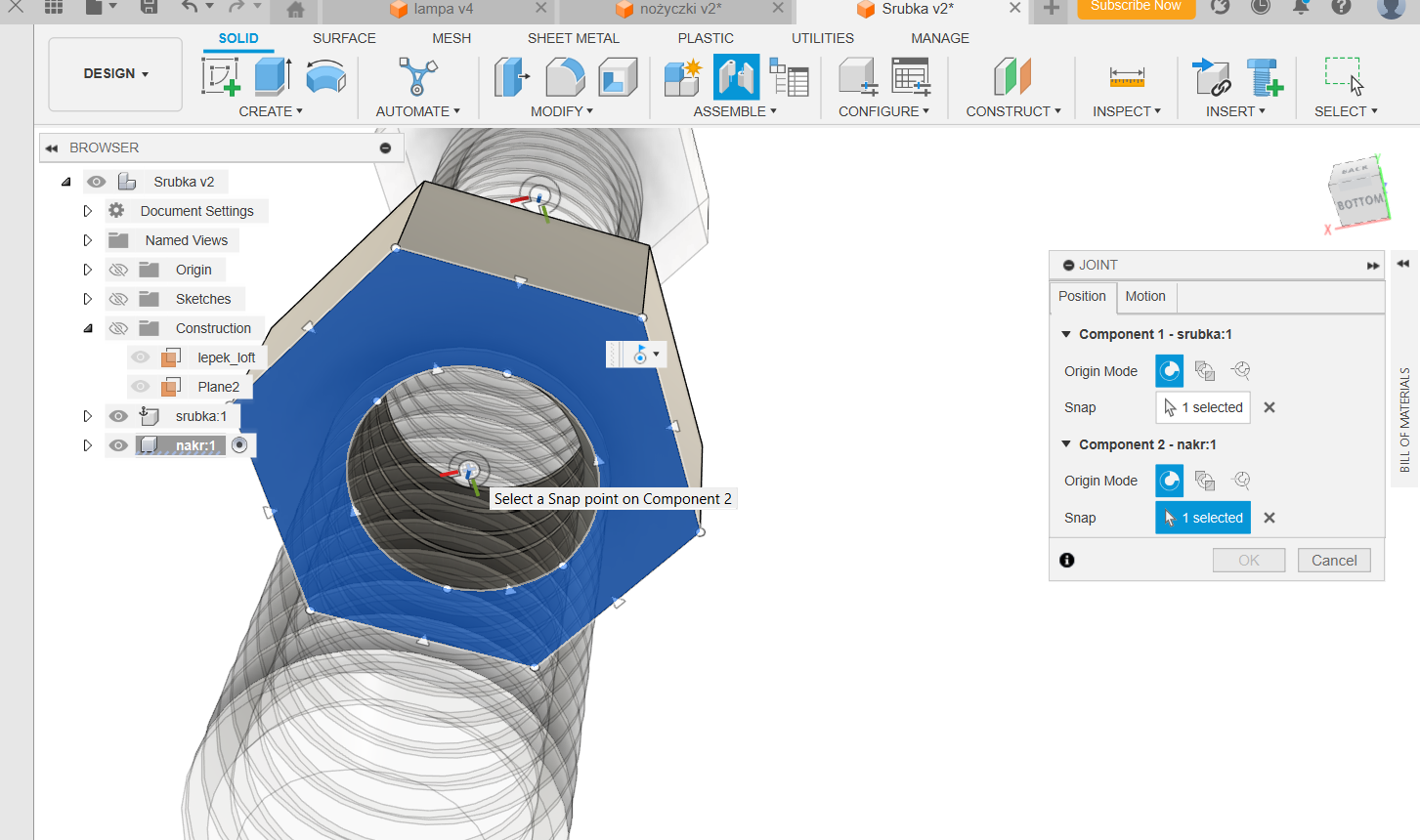Clear Component 1 snap selection

pos(1269,407)
